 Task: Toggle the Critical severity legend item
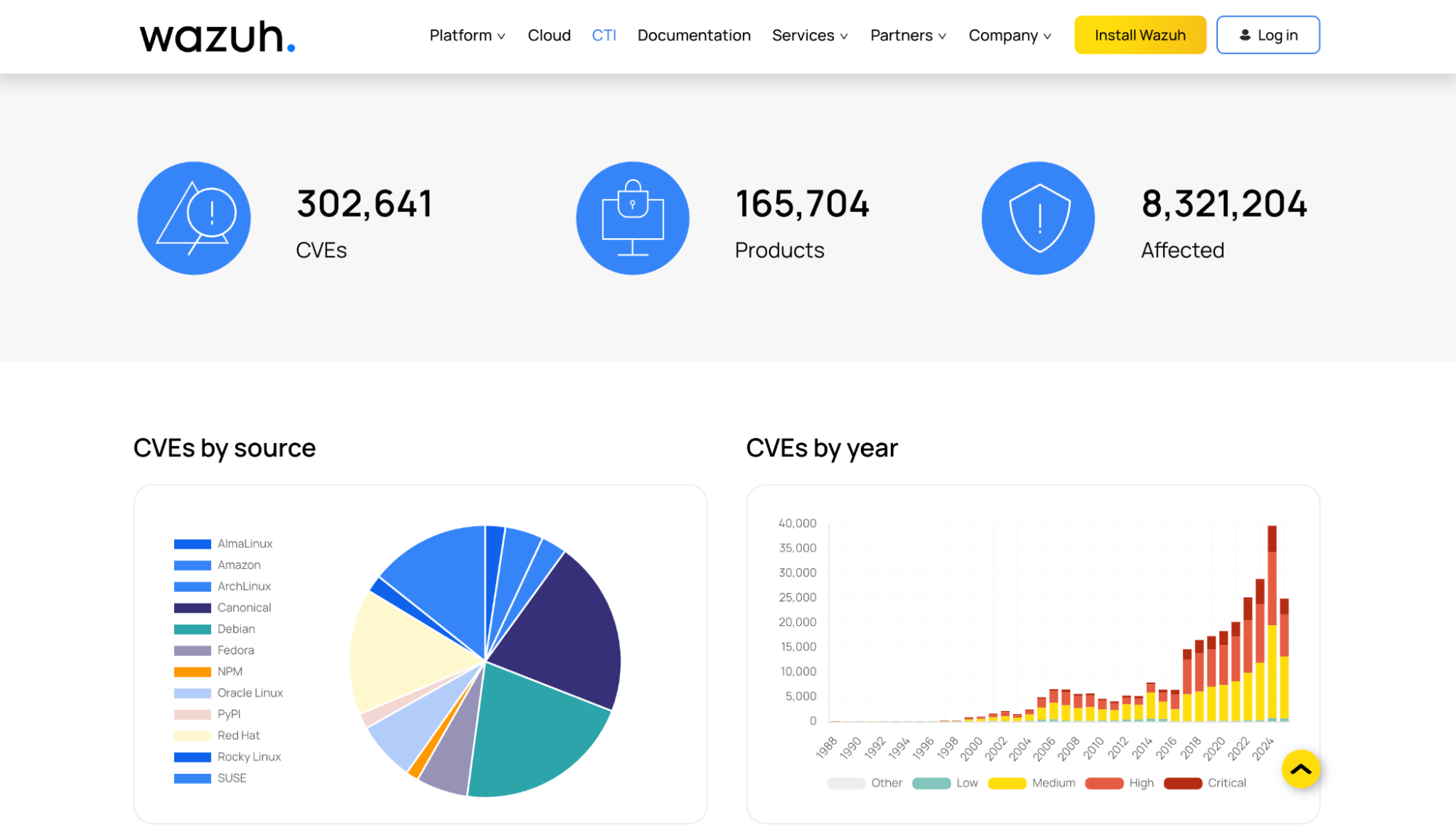1205,783
